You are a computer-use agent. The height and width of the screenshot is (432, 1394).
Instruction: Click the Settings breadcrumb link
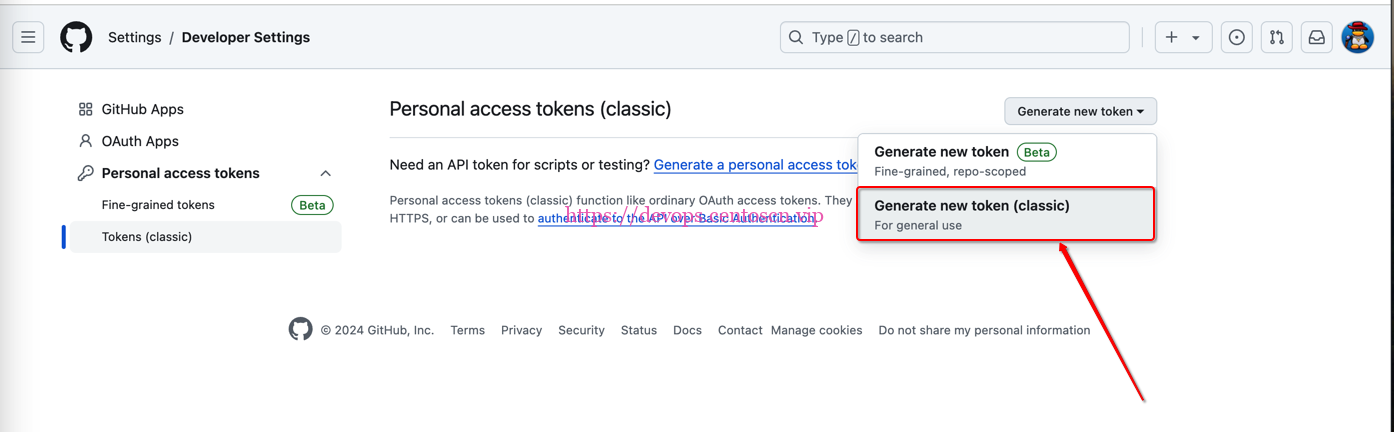[134, 38]
